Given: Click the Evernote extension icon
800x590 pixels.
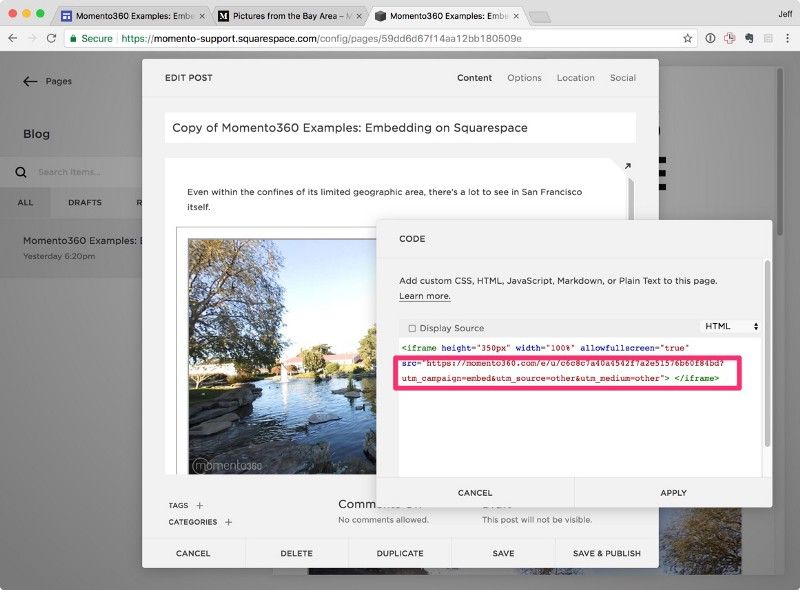Looking at the screenshot, I should click(749, 38).
